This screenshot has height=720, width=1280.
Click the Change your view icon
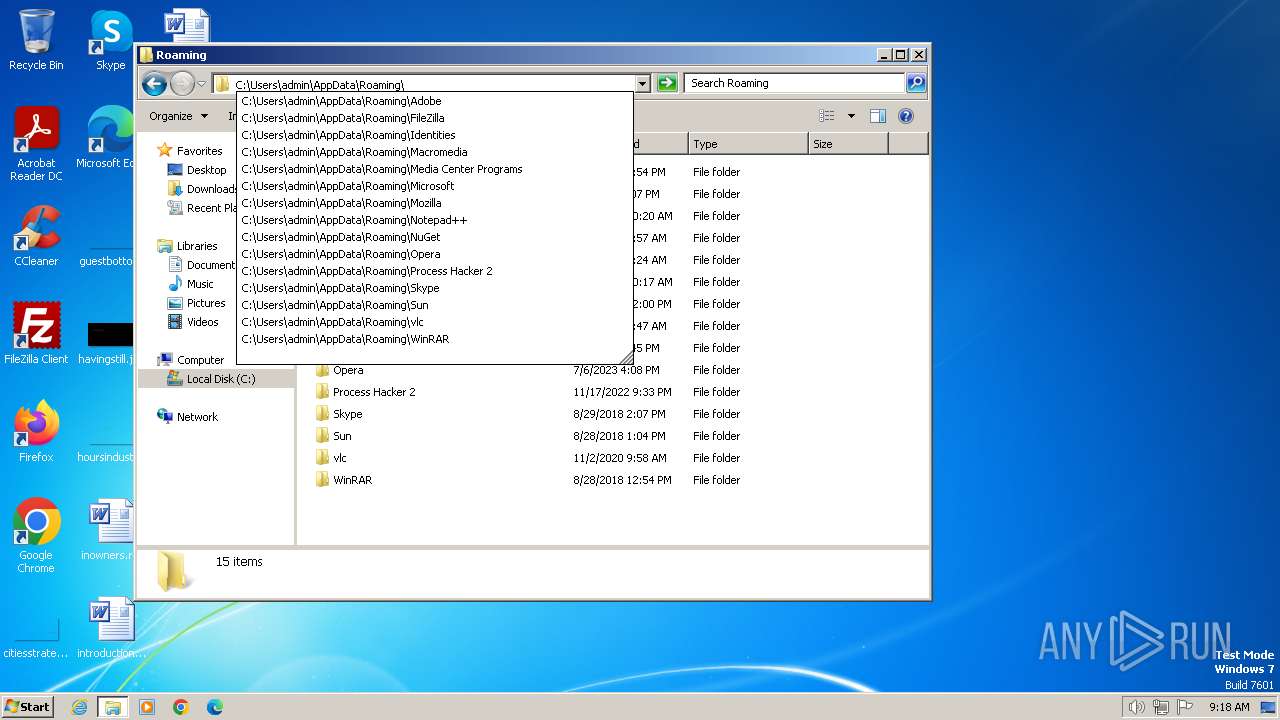coord(827,116)
